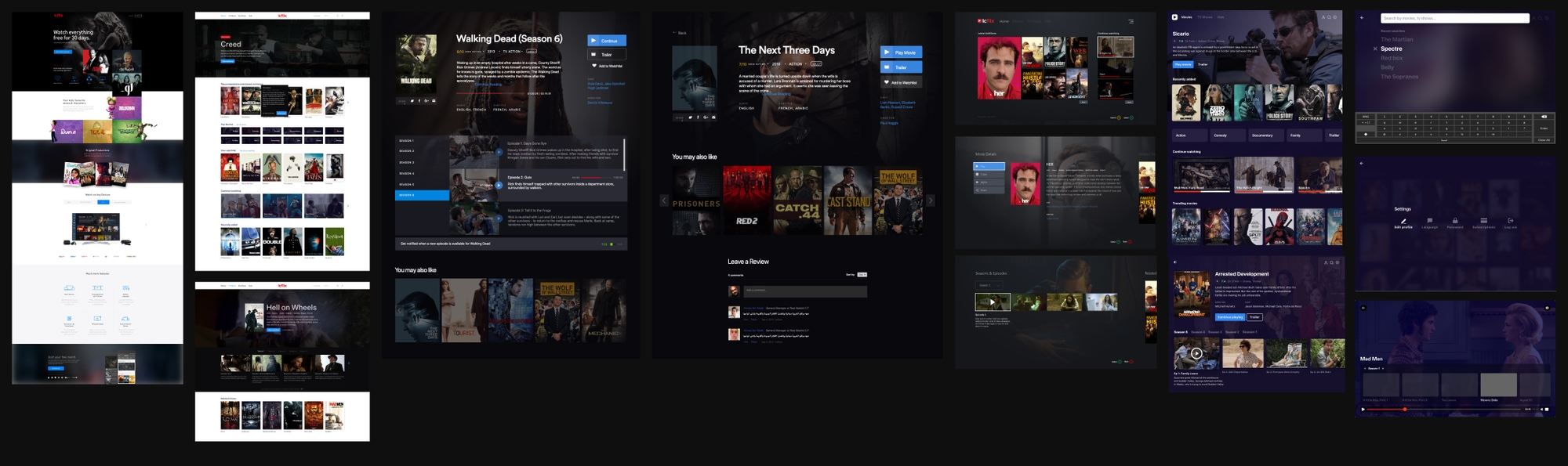Open settings gear icon on Sicario screen
The image size is (1568, 466).
coord(1335,17)
